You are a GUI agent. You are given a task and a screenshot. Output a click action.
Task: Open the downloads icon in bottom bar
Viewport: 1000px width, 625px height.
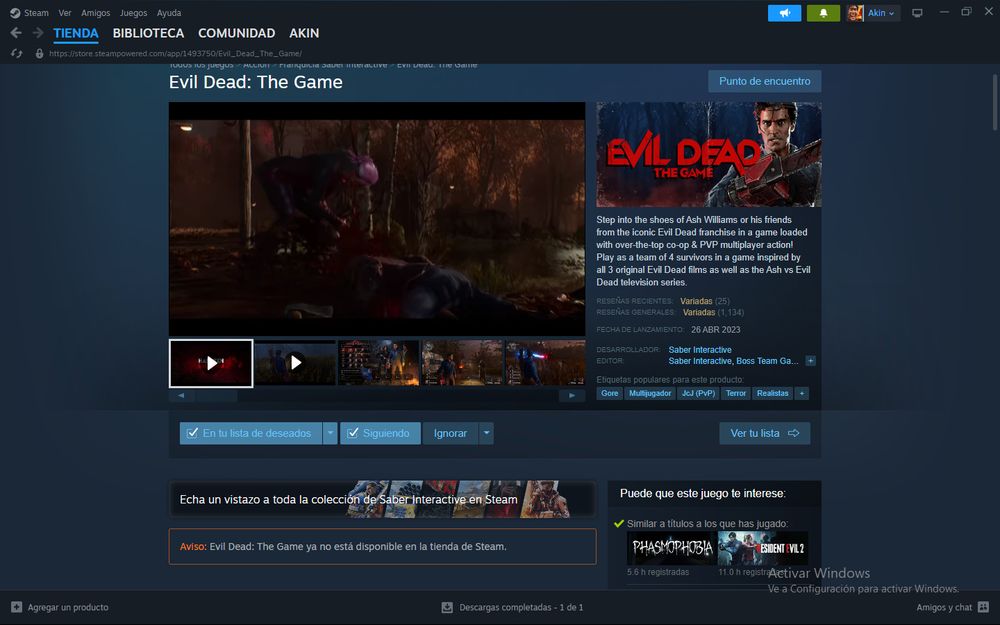click(447, 607)
